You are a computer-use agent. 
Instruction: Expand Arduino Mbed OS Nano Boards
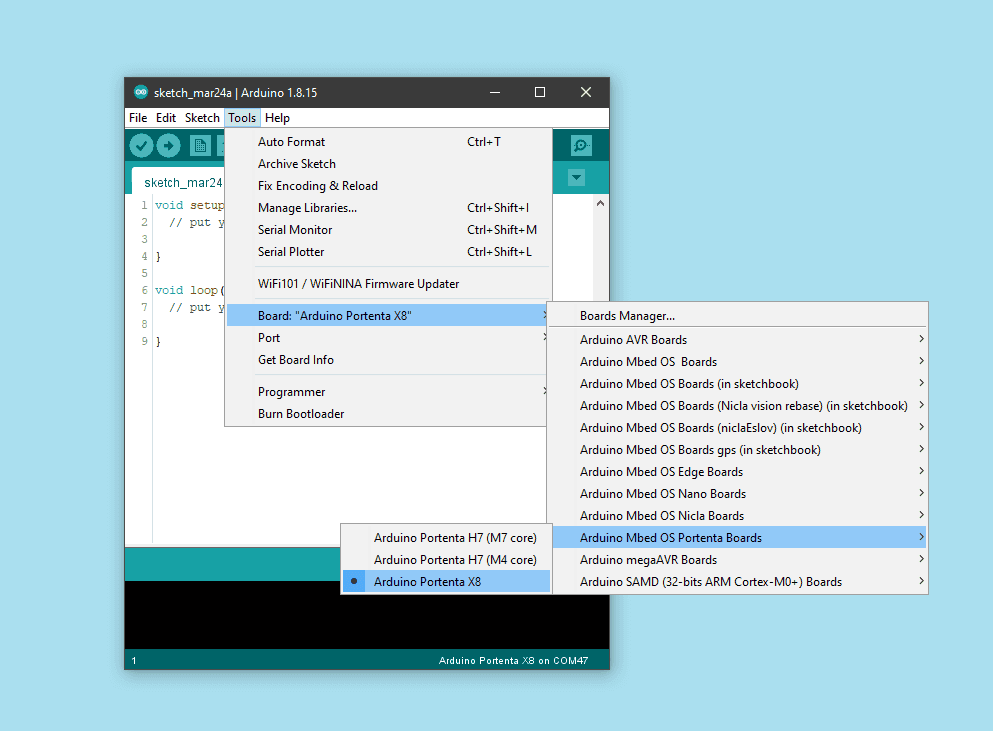(x=738, y=493)
